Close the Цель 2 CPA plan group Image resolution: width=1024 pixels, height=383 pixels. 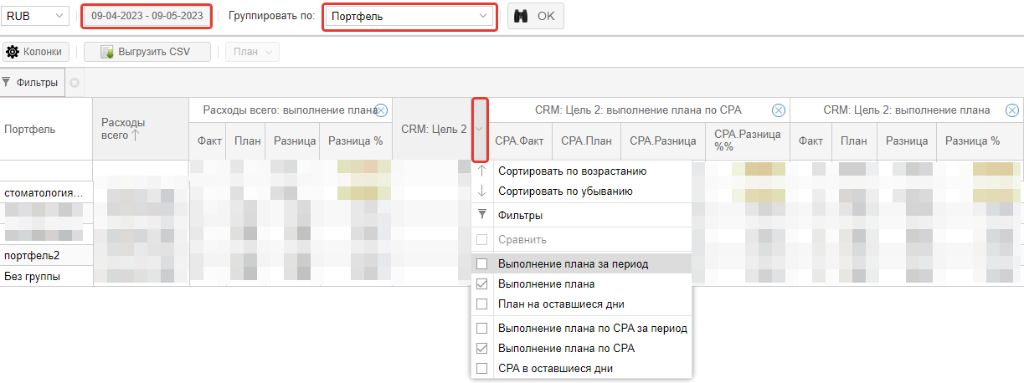[778, 110]
